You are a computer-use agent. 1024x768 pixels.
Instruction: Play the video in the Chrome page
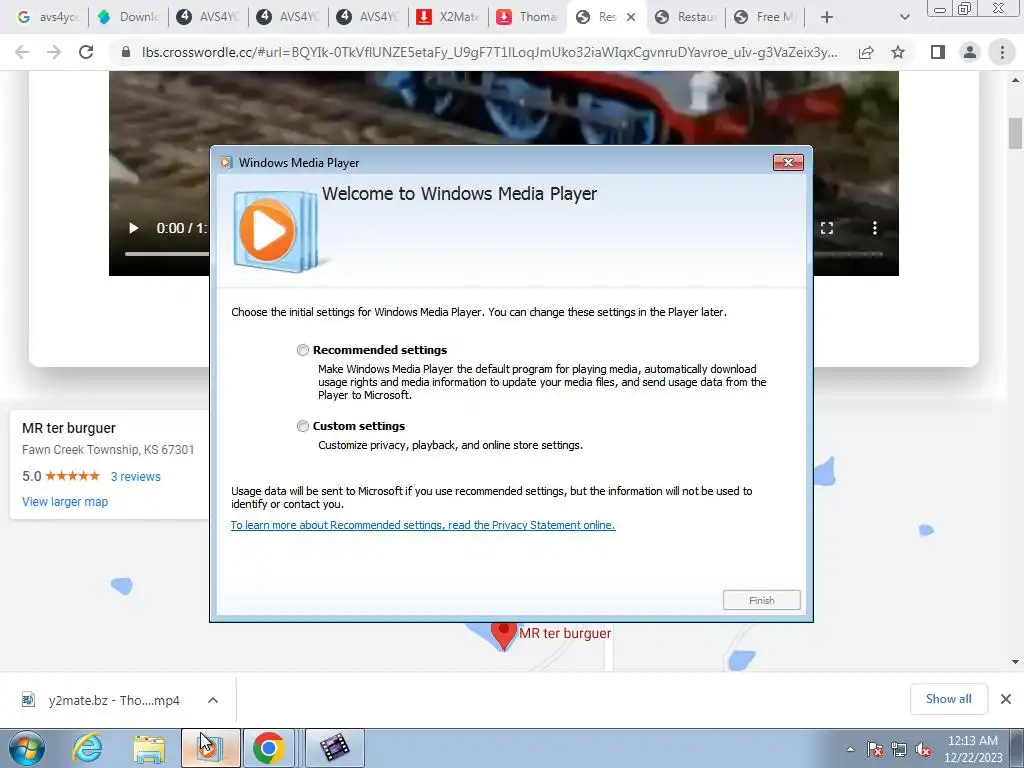[x=133, y=228]
